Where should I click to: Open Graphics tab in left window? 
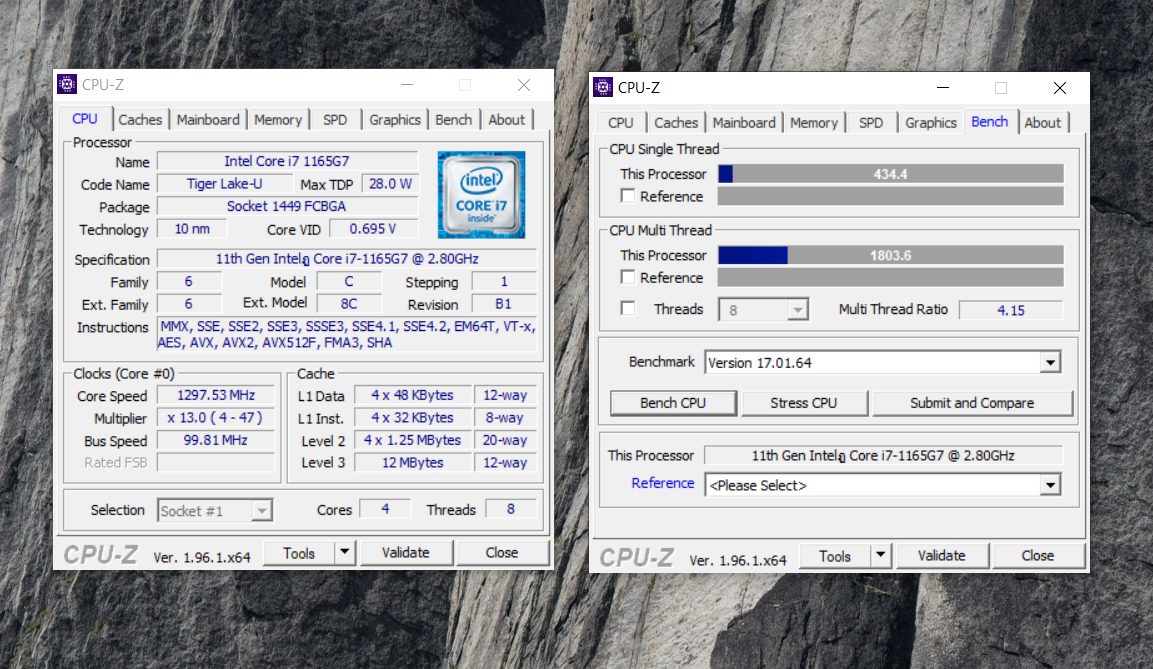(x=395, y=120)
